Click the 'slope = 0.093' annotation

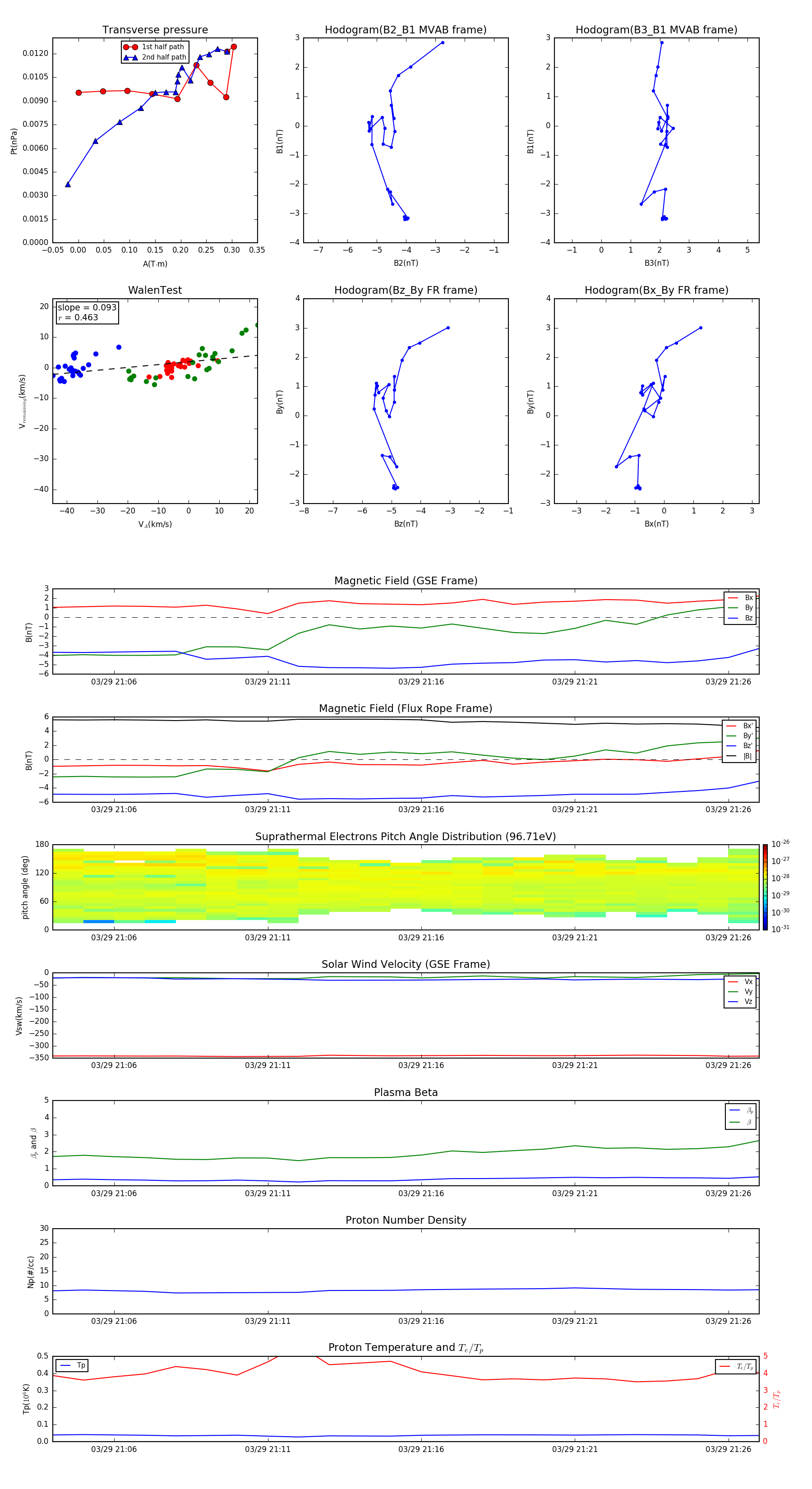87,308
